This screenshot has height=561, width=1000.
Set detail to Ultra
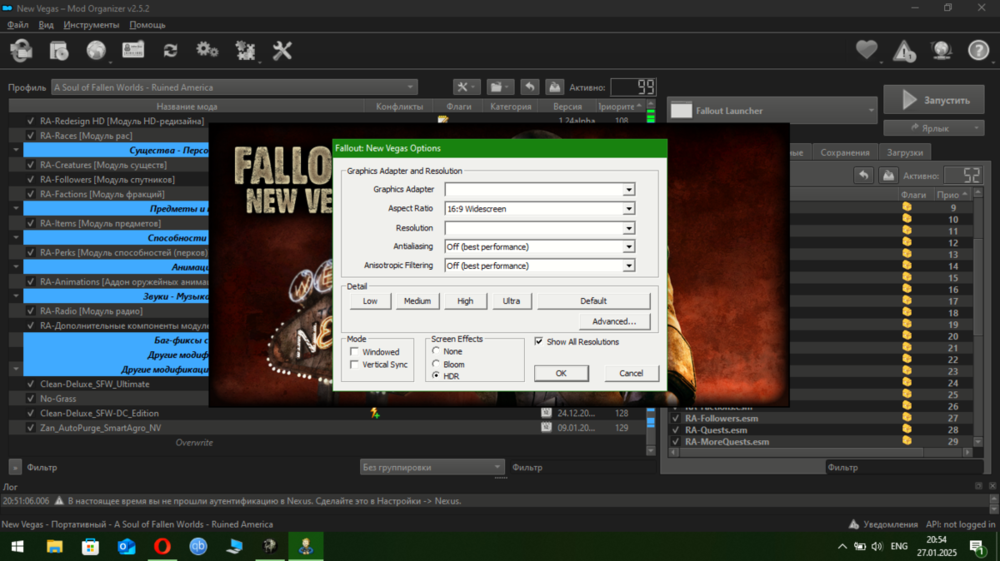point(511,301)
